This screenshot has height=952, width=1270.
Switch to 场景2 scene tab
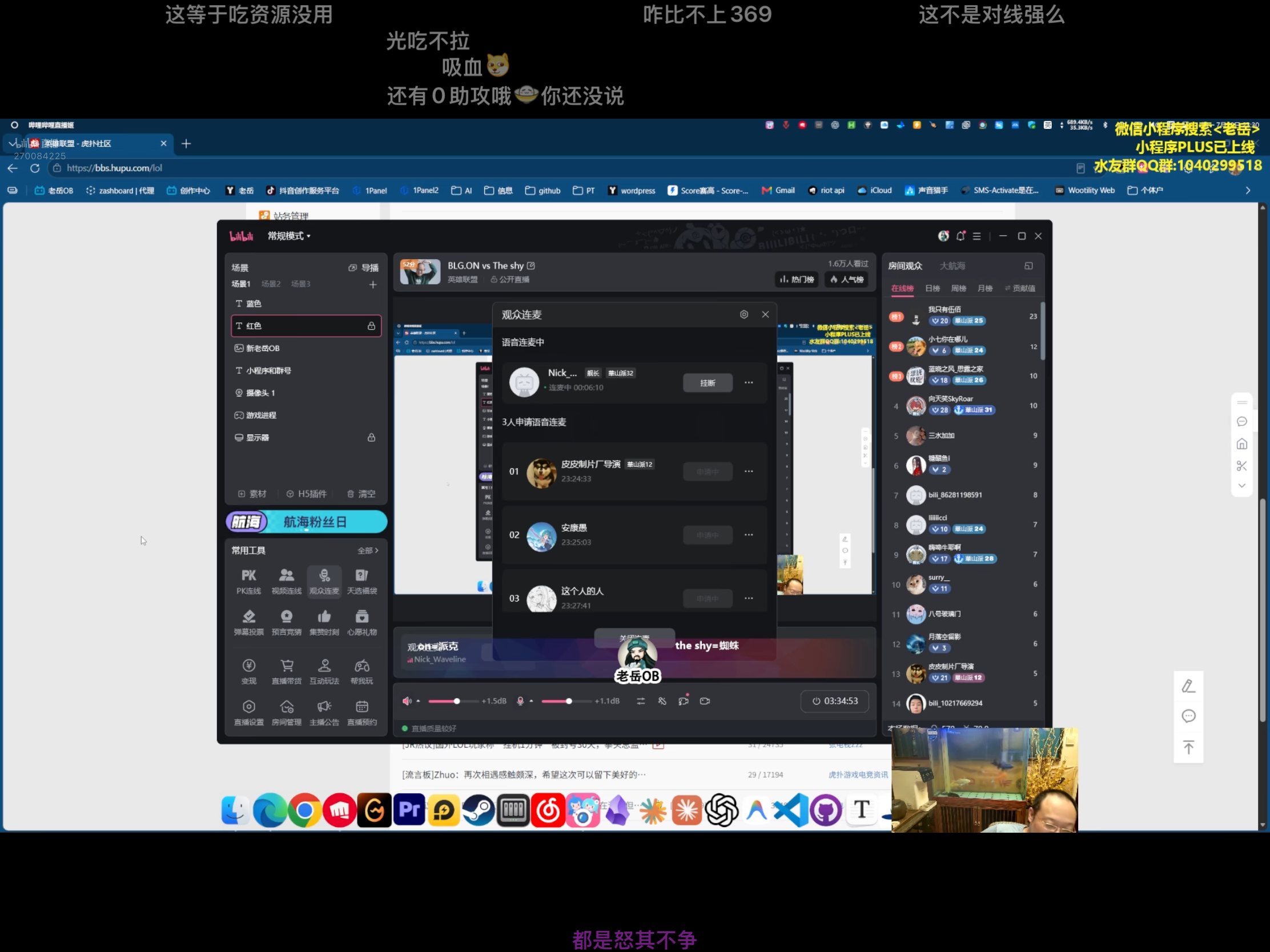pos(271,284)
